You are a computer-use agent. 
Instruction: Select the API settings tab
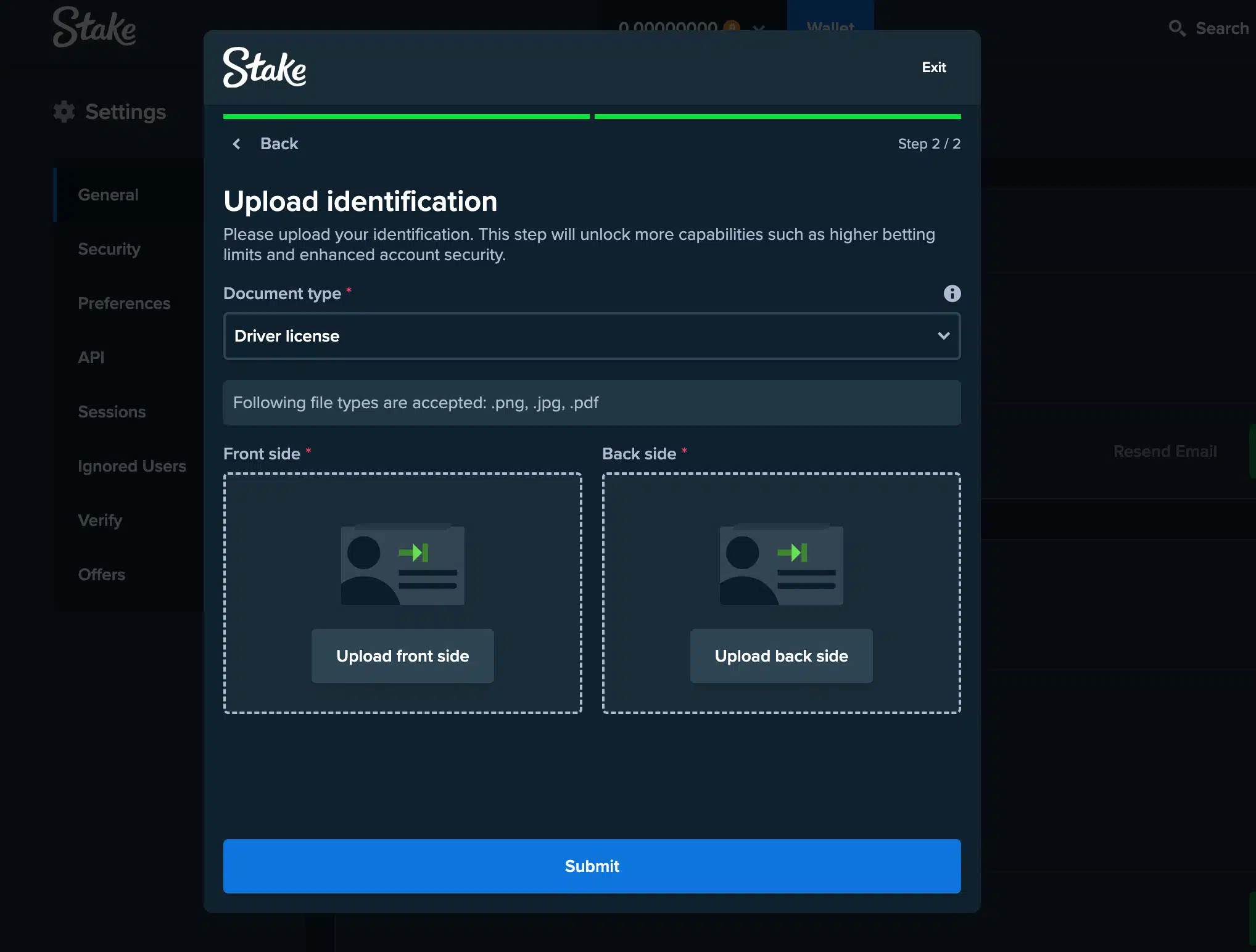point(91,358)
